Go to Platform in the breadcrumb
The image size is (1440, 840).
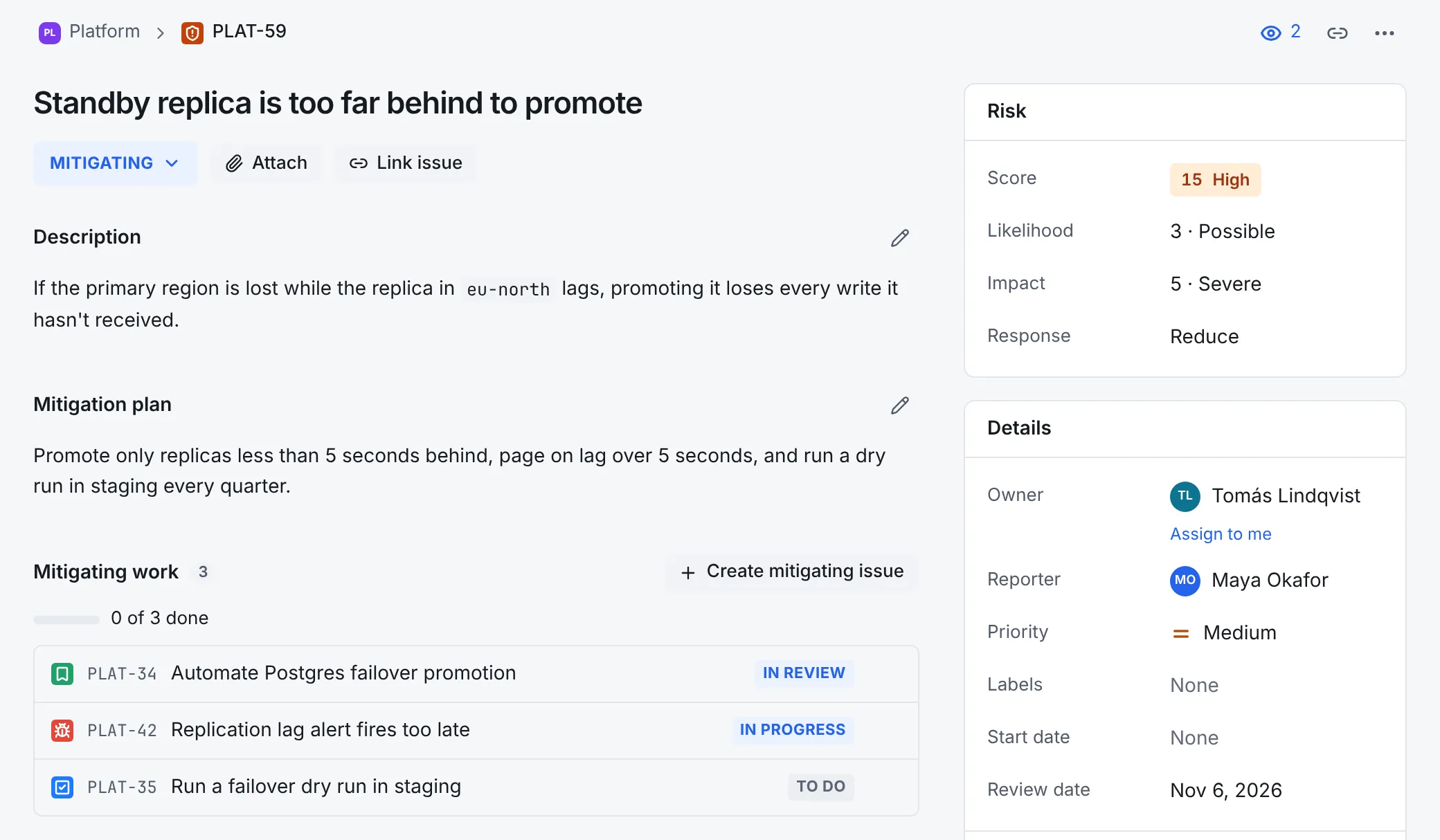[x=105, y=32]
